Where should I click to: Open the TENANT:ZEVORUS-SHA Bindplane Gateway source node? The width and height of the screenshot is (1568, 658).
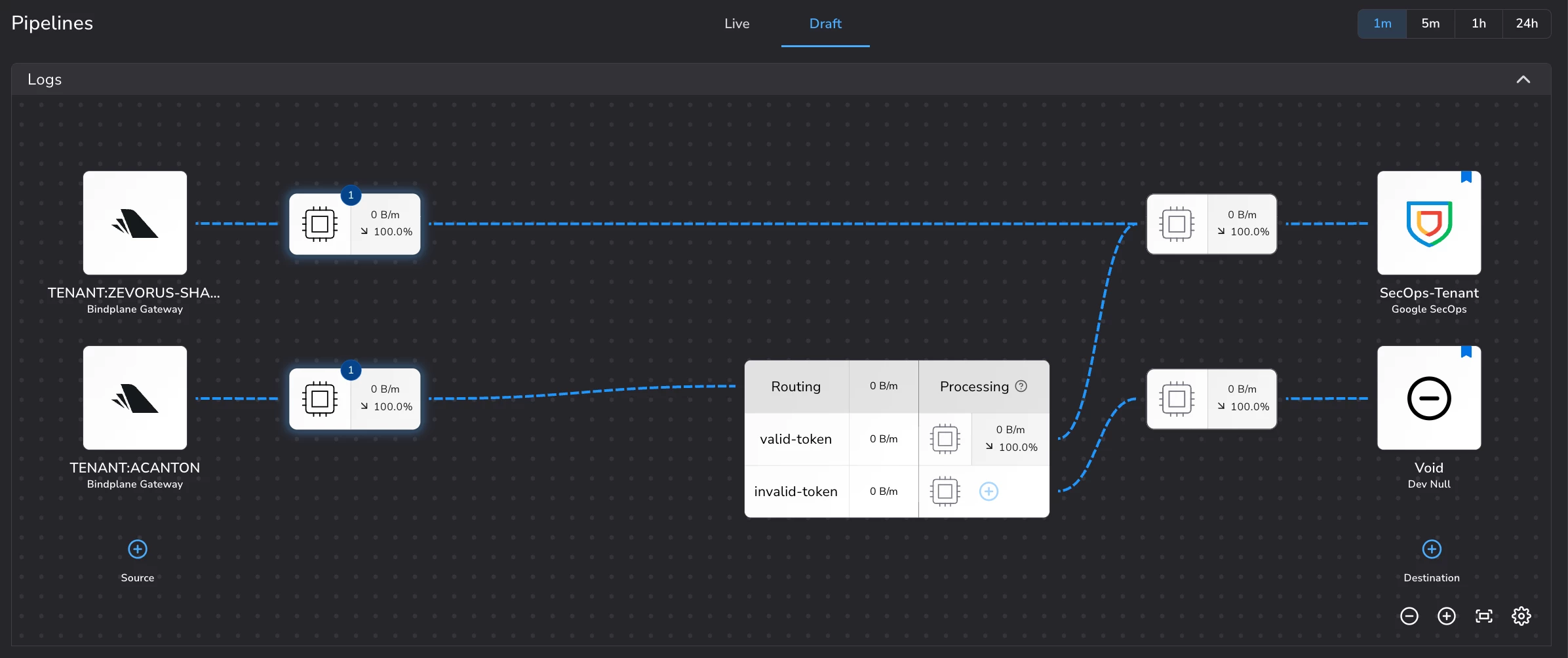click(x=135, y=223)
